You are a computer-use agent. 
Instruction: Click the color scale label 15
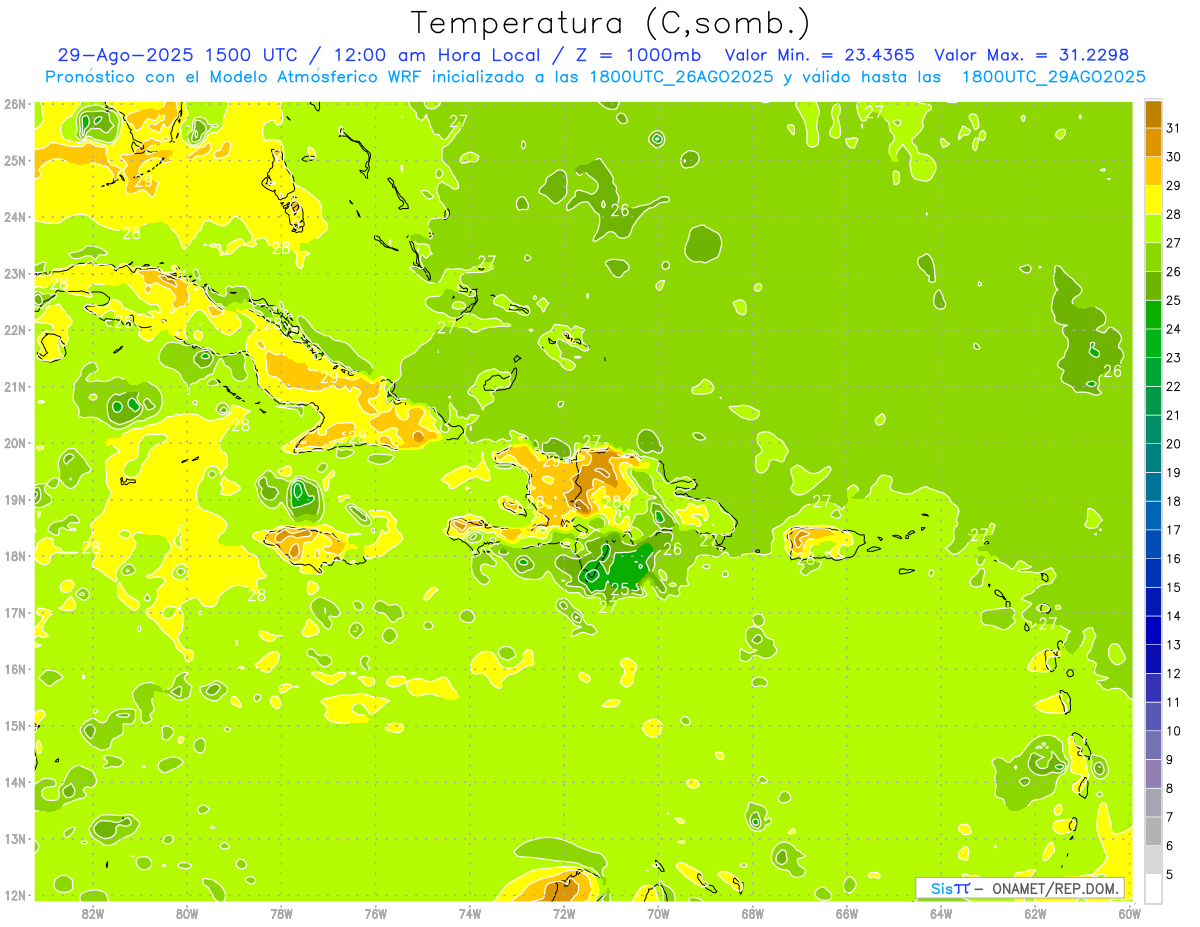tap(1173, 587)
